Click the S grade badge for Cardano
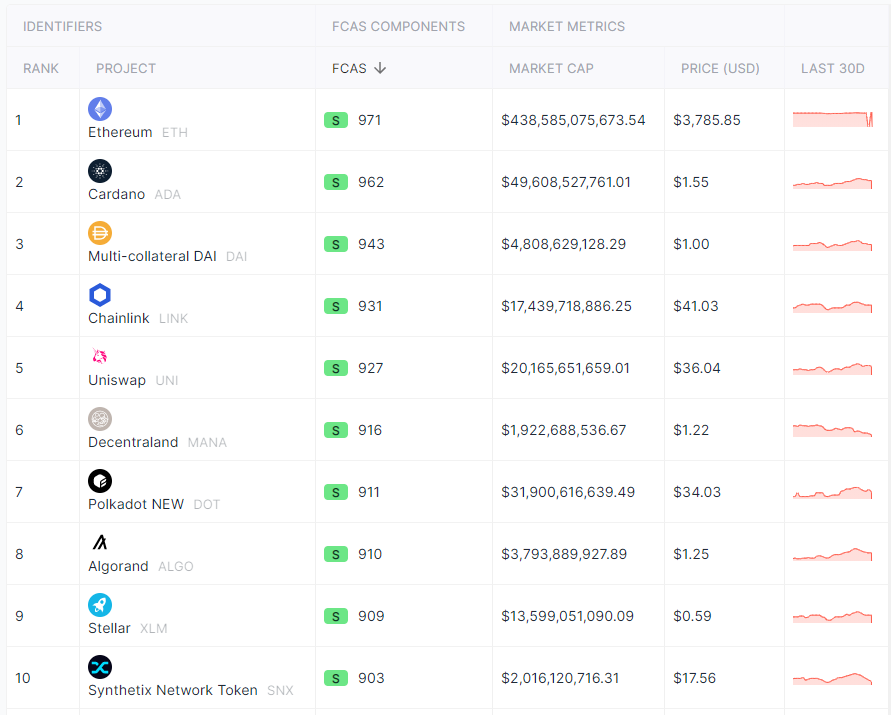 click(x=336, y=182)
